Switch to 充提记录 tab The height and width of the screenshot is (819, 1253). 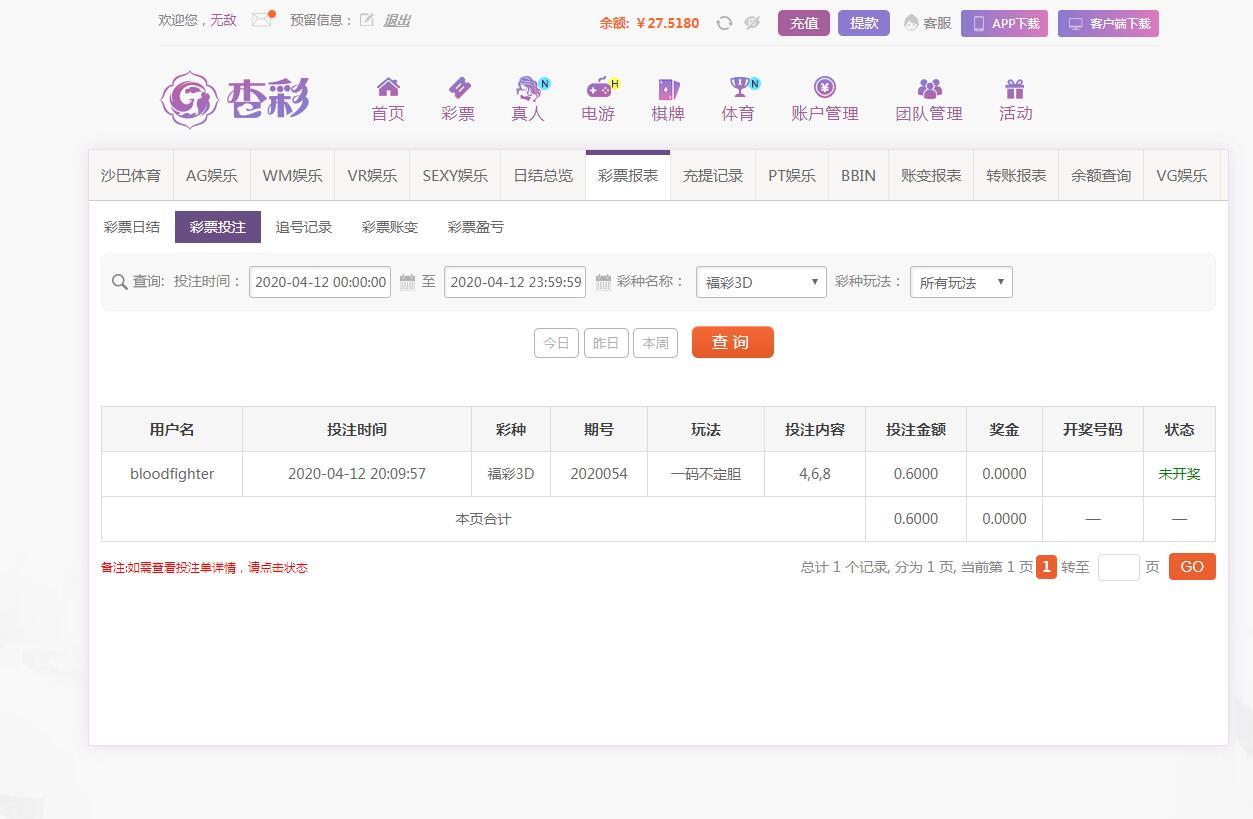(713, 176)
